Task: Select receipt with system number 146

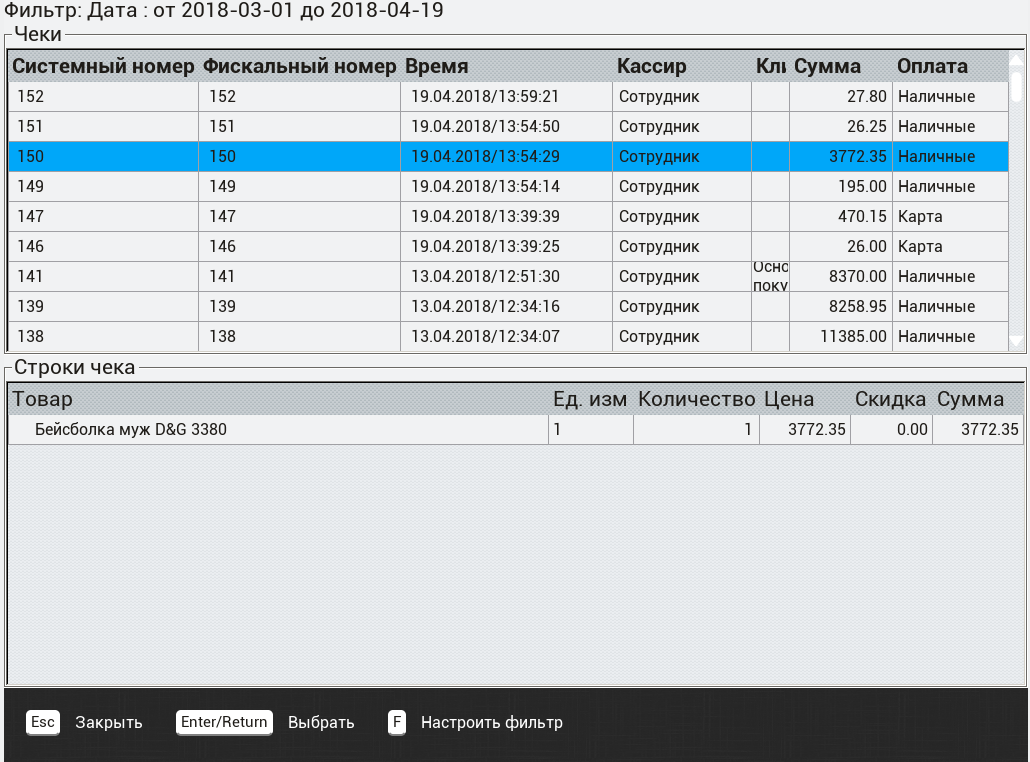Action: click(x=508, y=246)
